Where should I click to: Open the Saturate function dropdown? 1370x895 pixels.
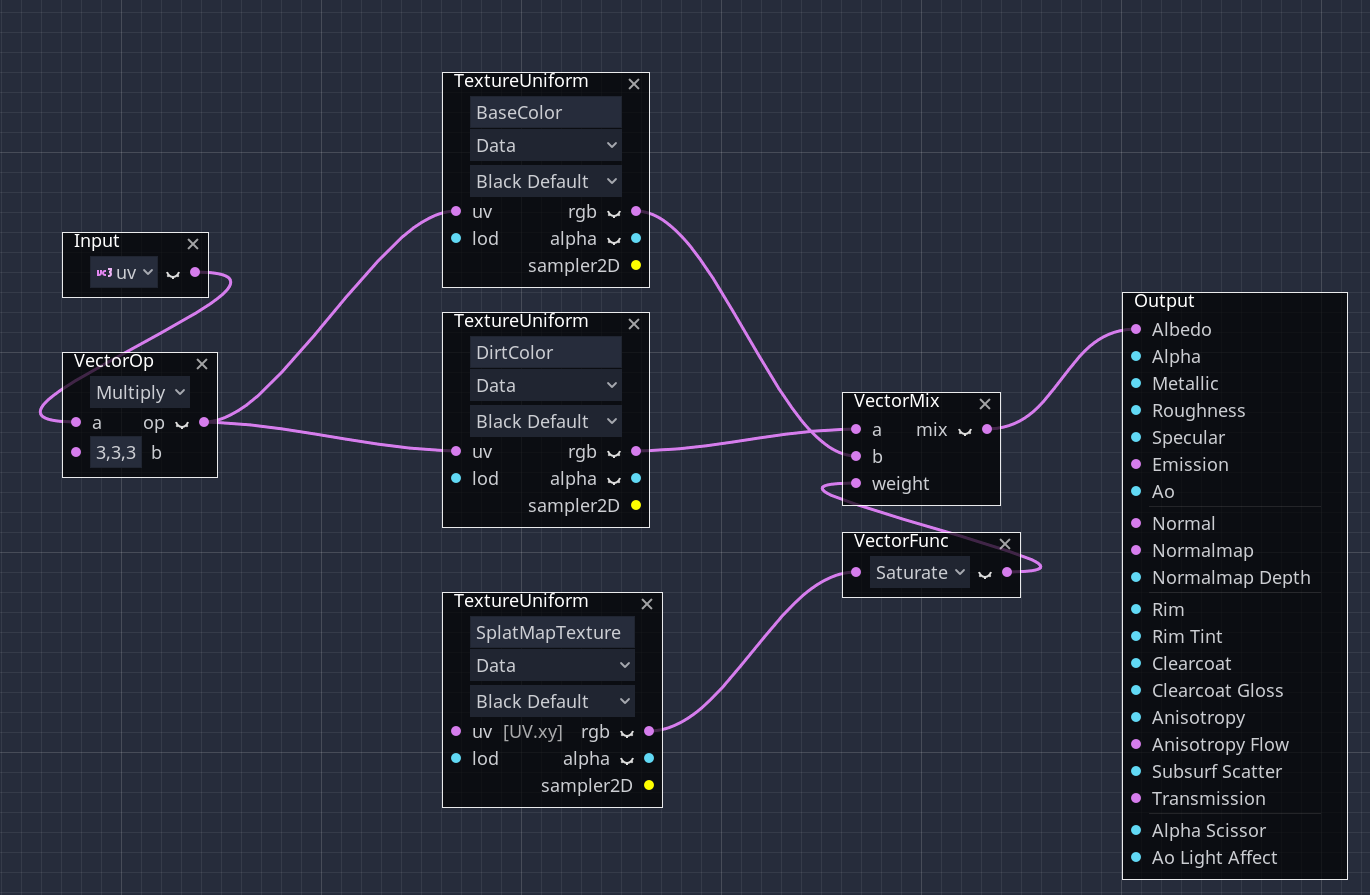tap(919, 573)
